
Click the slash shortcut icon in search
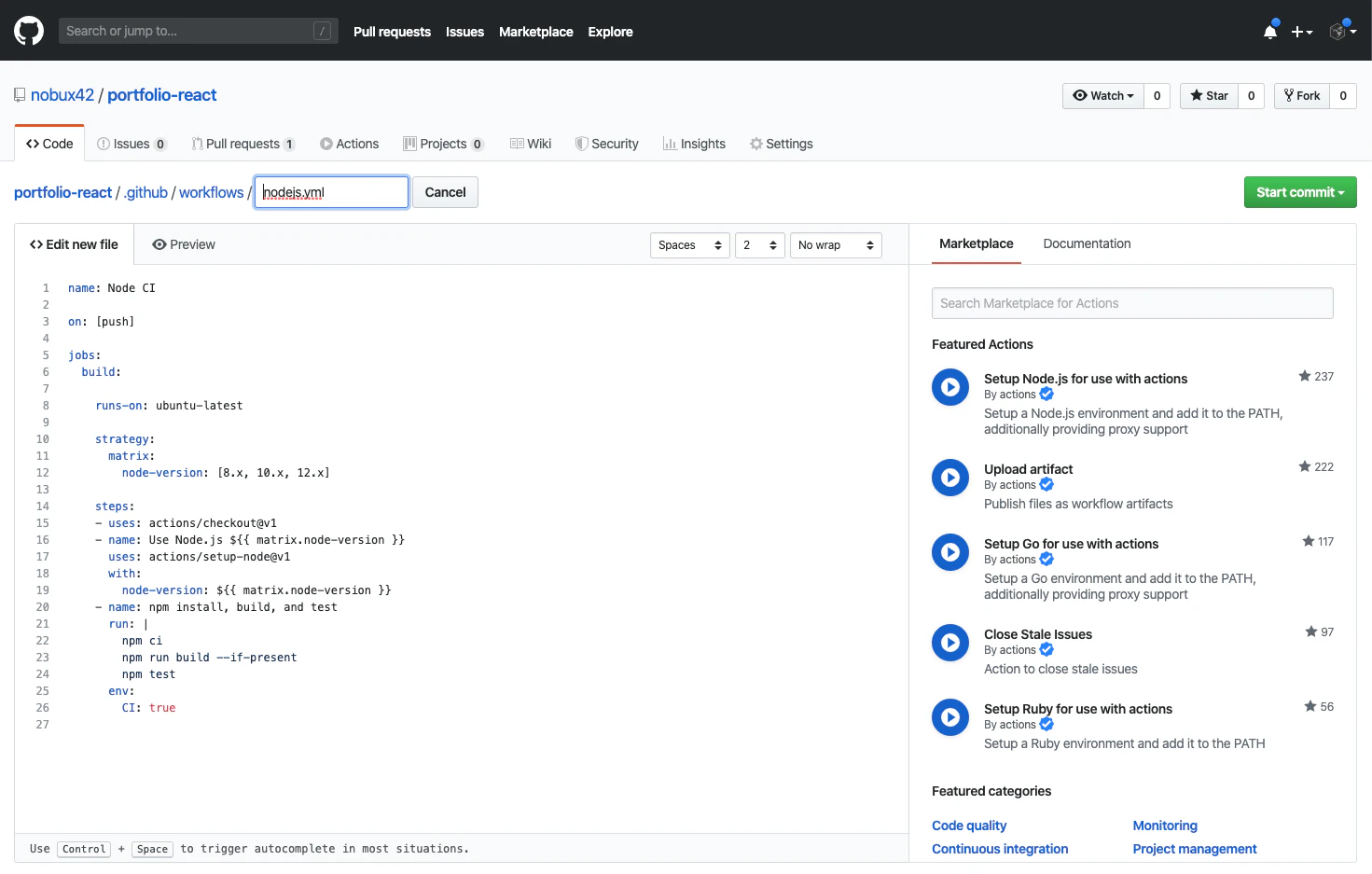(x=322, y=31)
